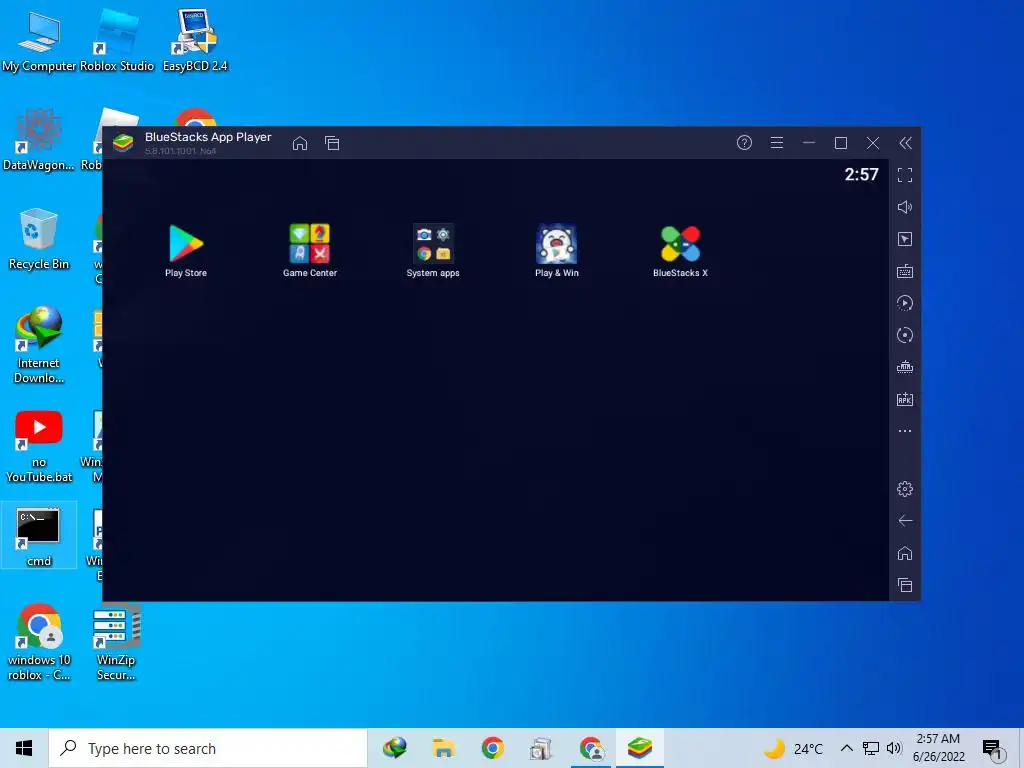Select Roblox Studio desktop shortcut
Image resolution: width=1024 pixels, height=768 pixels.
point(116,41)
